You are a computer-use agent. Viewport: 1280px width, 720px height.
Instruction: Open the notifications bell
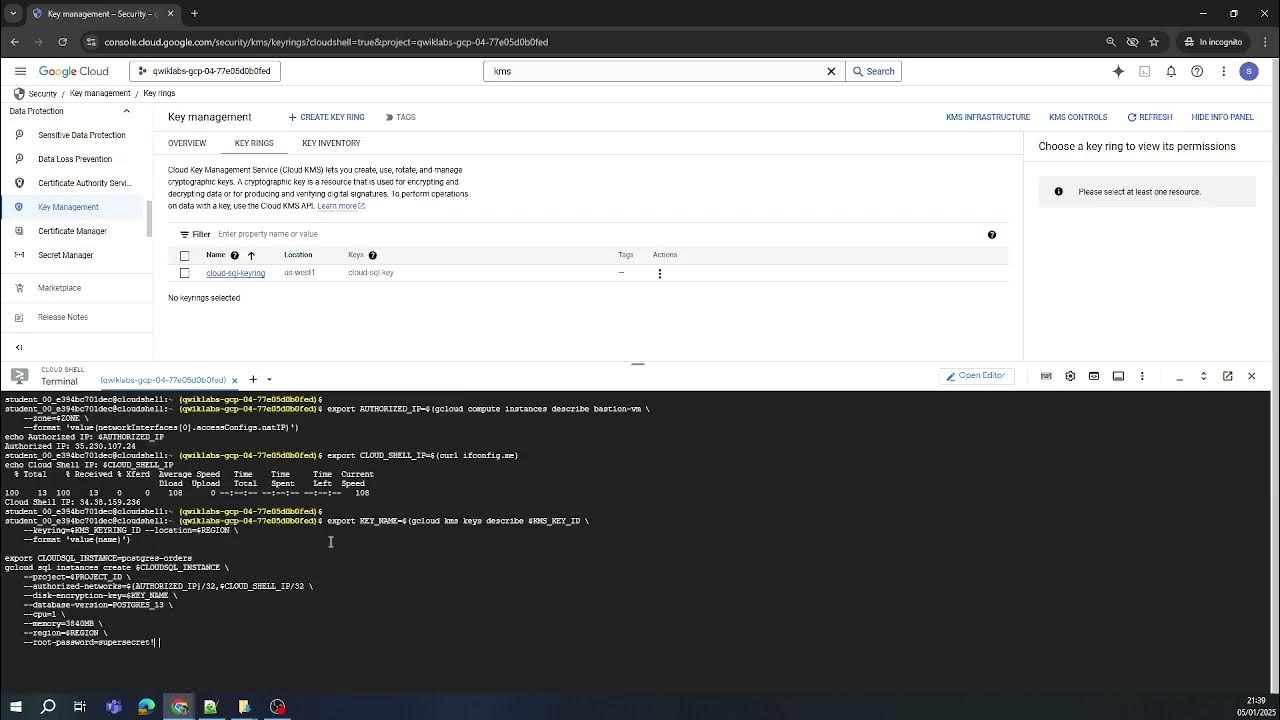[1171, 71]
